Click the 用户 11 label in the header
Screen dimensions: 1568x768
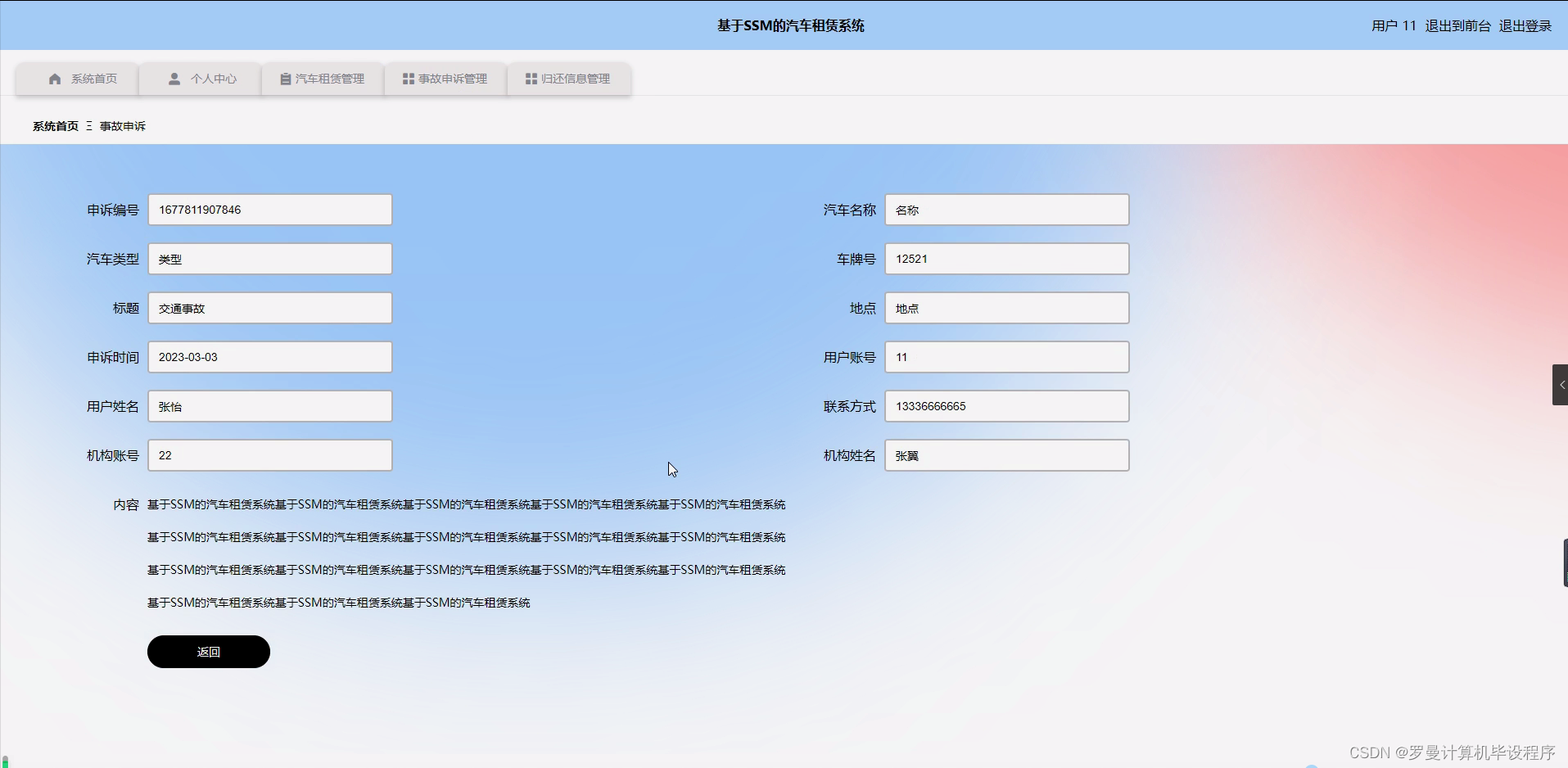point(1393,25)
